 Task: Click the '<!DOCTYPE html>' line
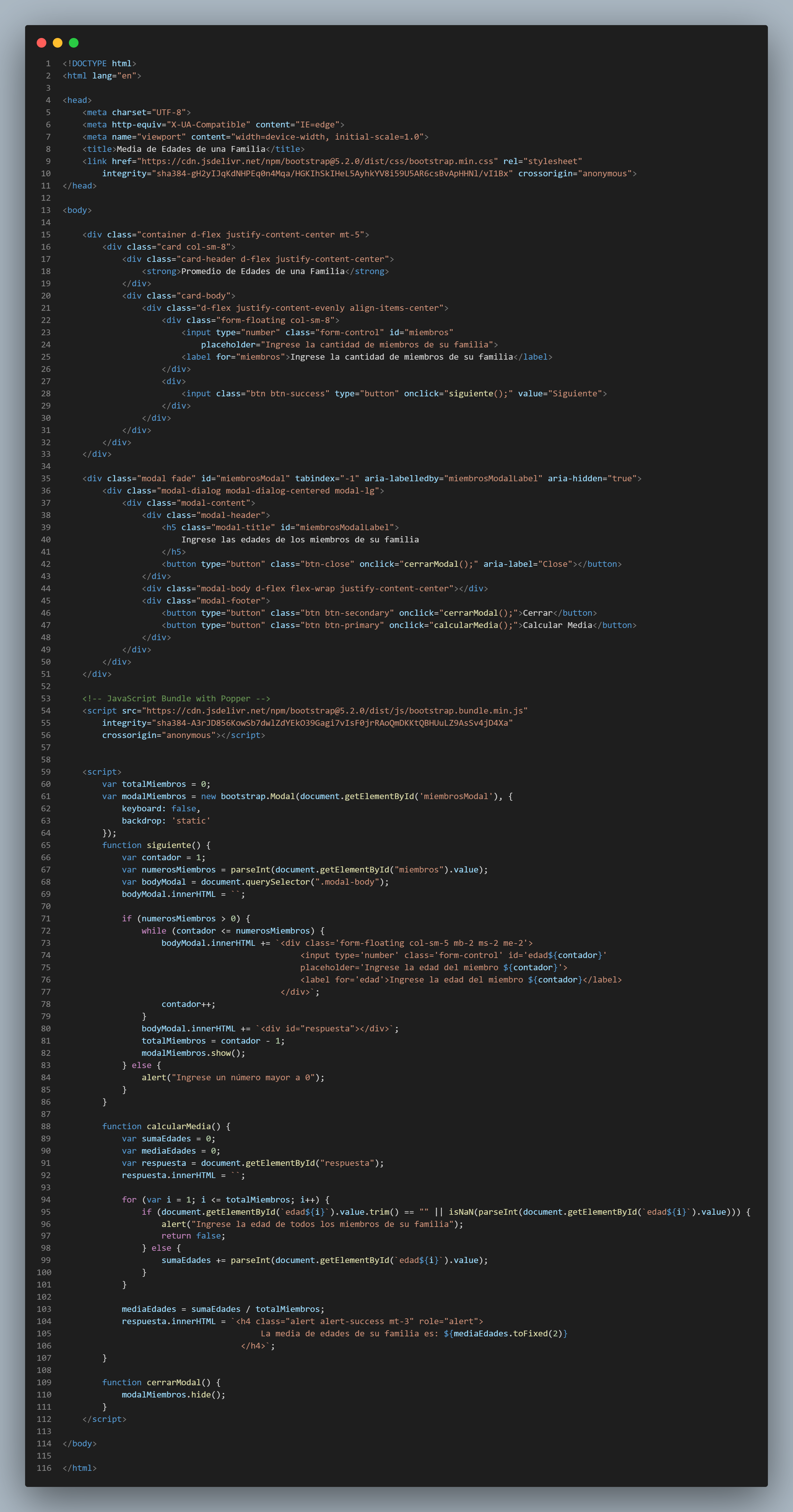tap(99, 63)
